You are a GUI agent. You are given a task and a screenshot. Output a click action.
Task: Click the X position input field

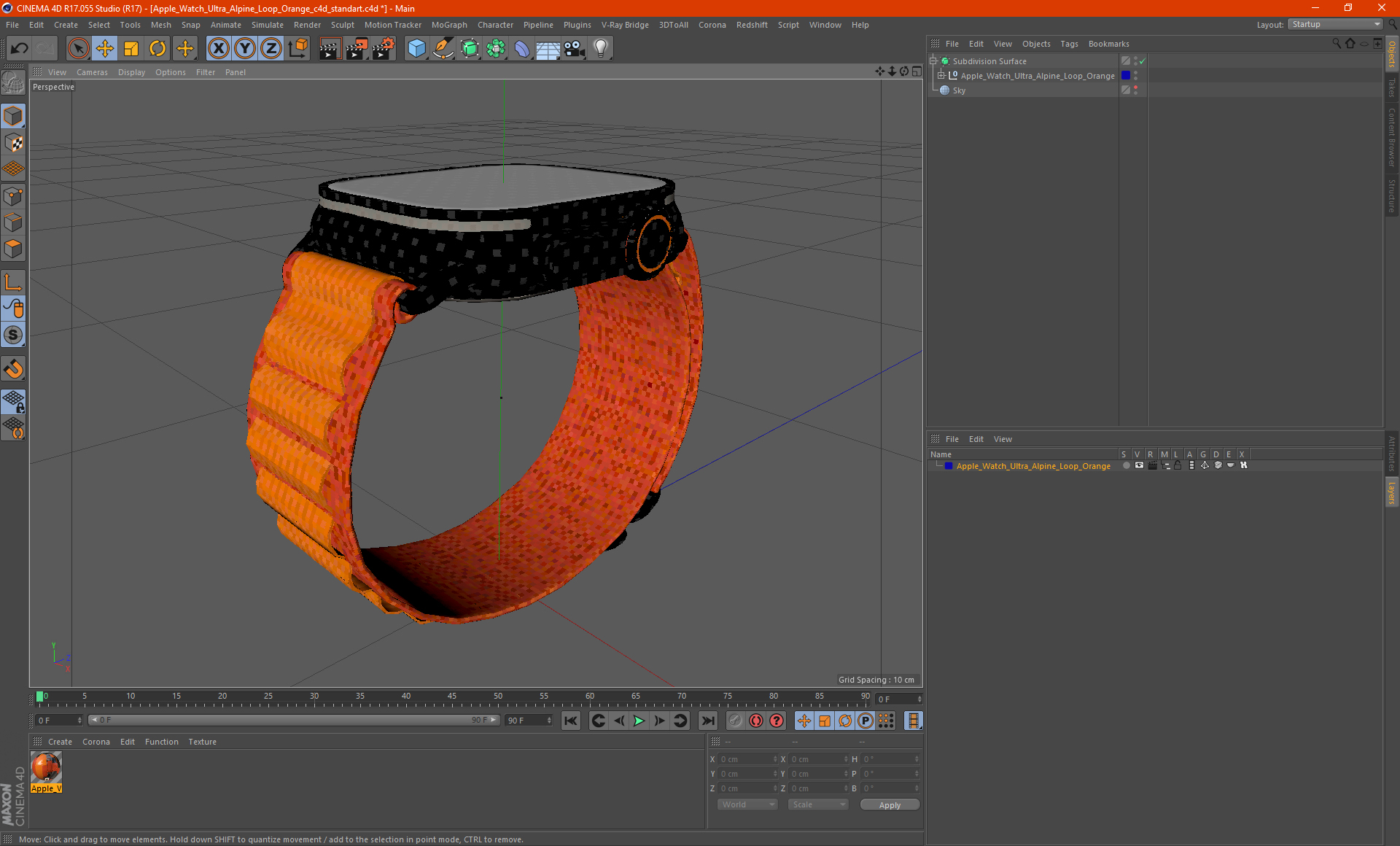pos(748,759)
